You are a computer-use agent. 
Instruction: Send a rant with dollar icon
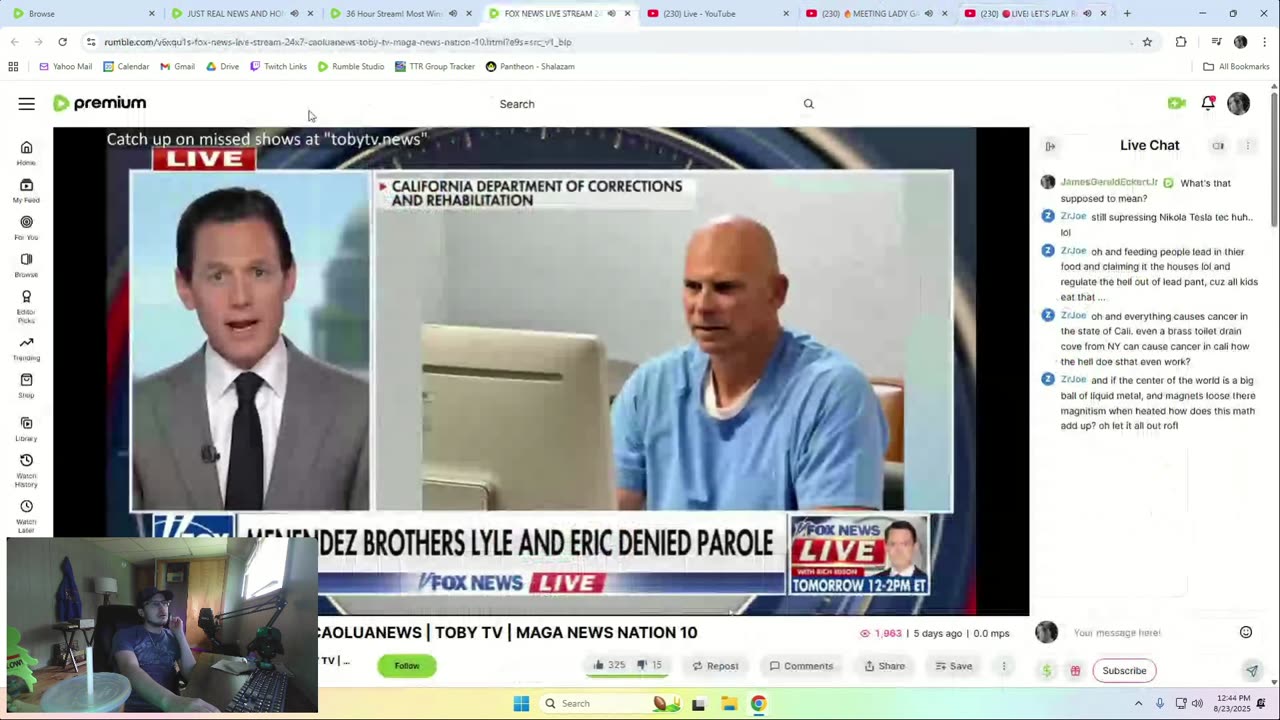coord(1046,671)
